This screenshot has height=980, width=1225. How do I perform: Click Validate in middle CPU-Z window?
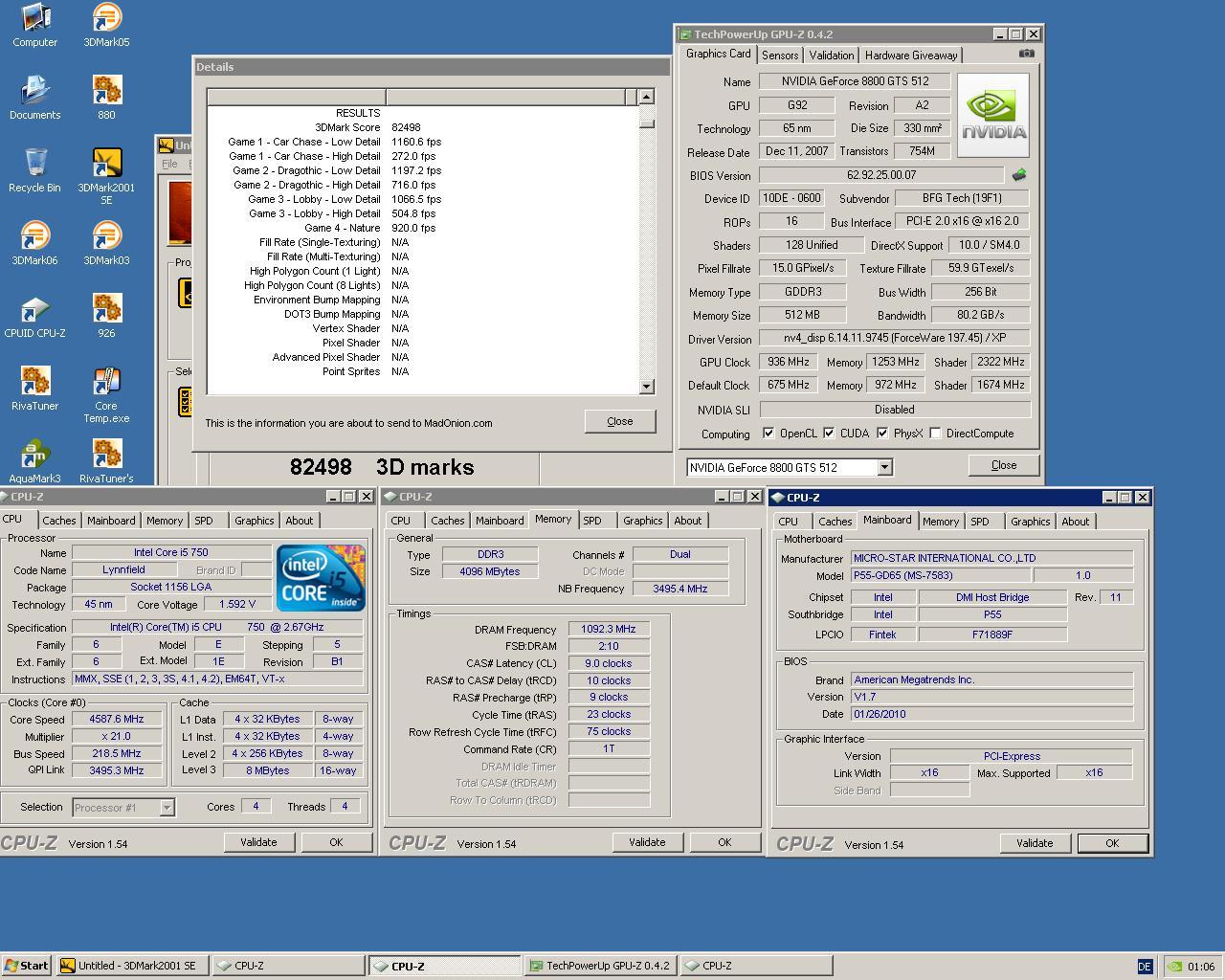[x=647, y=842]
